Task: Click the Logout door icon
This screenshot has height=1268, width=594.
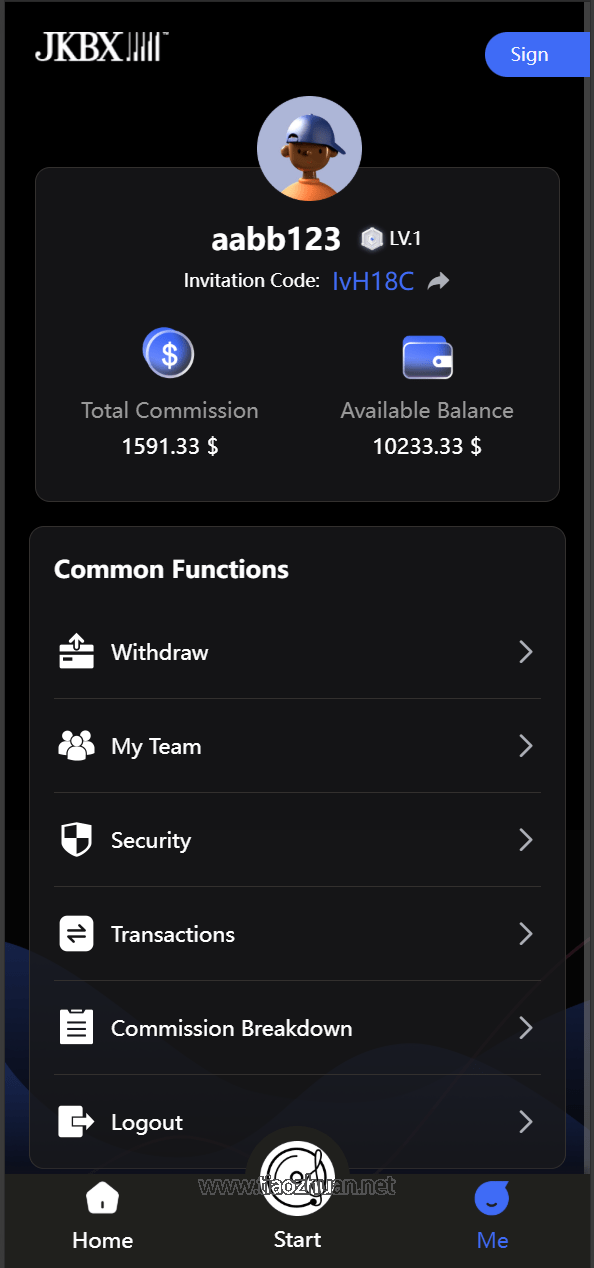Action: coord(76,1122)
